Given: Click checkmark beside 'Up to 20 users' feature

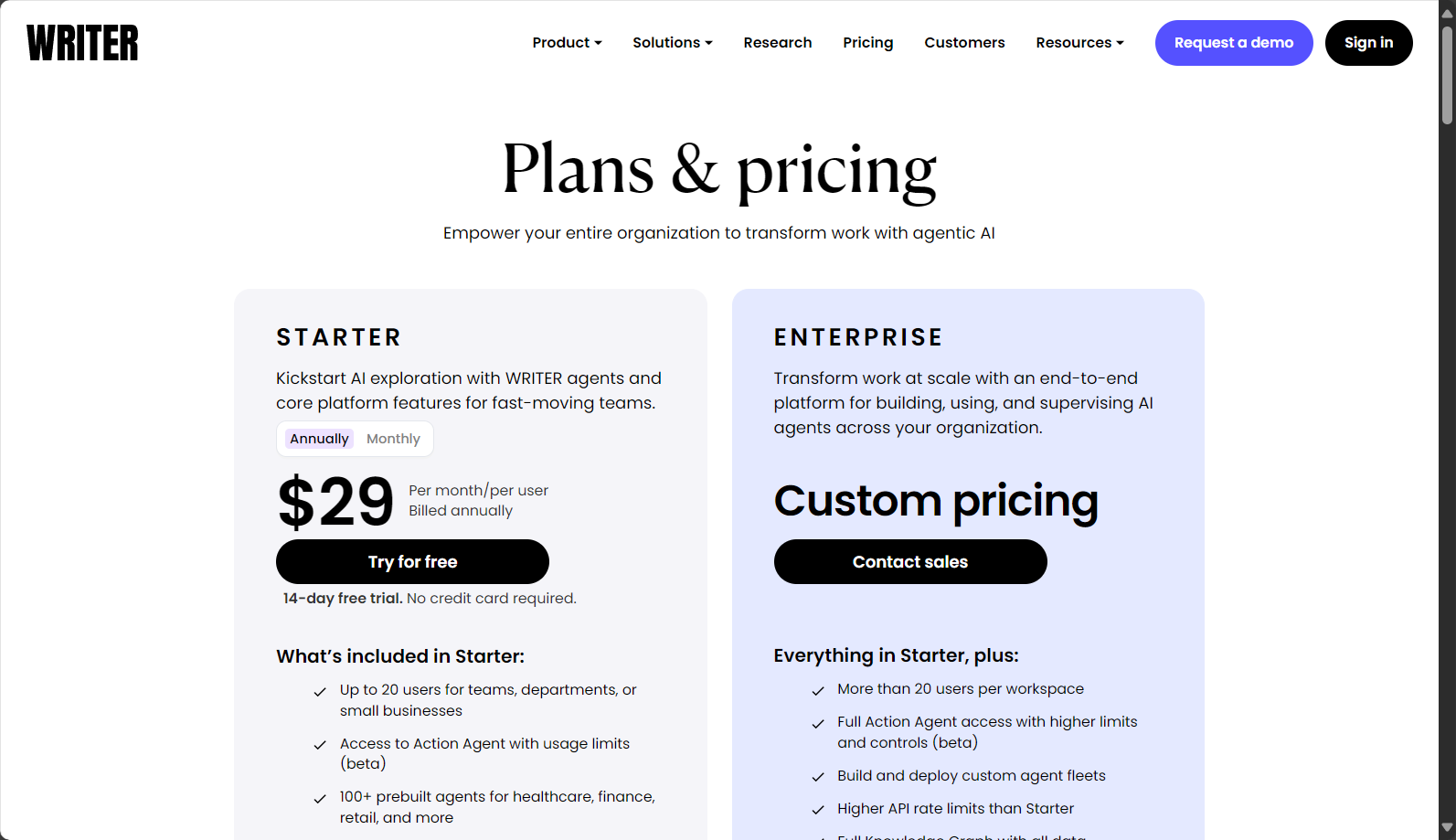Looking at the screenshot, I should pos(320,693).
